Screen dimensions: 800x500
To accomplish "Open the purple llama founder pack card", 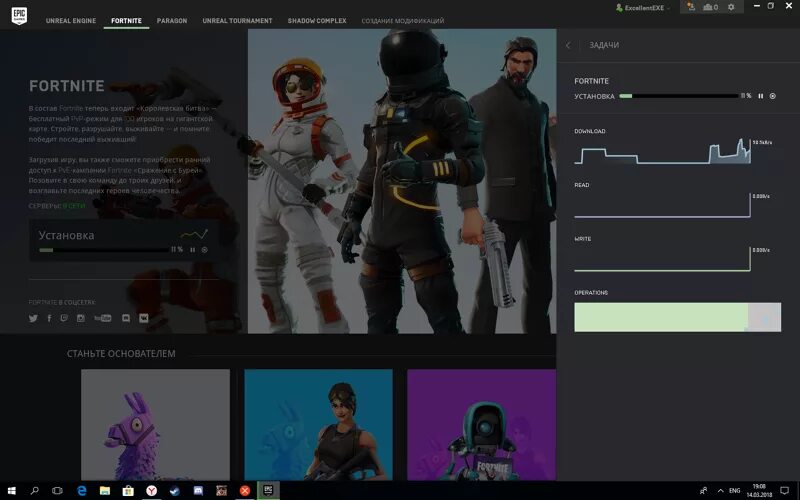I will point(155,424).
